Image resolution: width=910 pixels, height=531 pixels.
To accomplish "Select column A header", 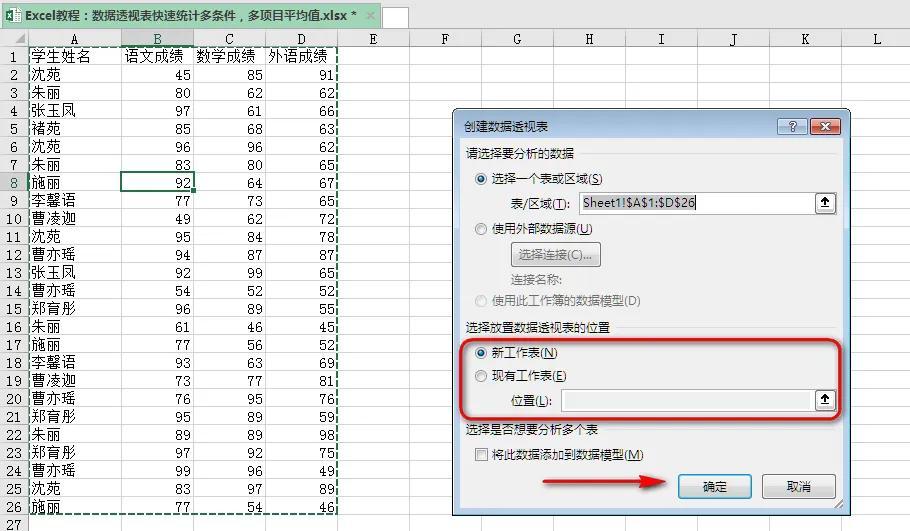I will pos(75,39).
